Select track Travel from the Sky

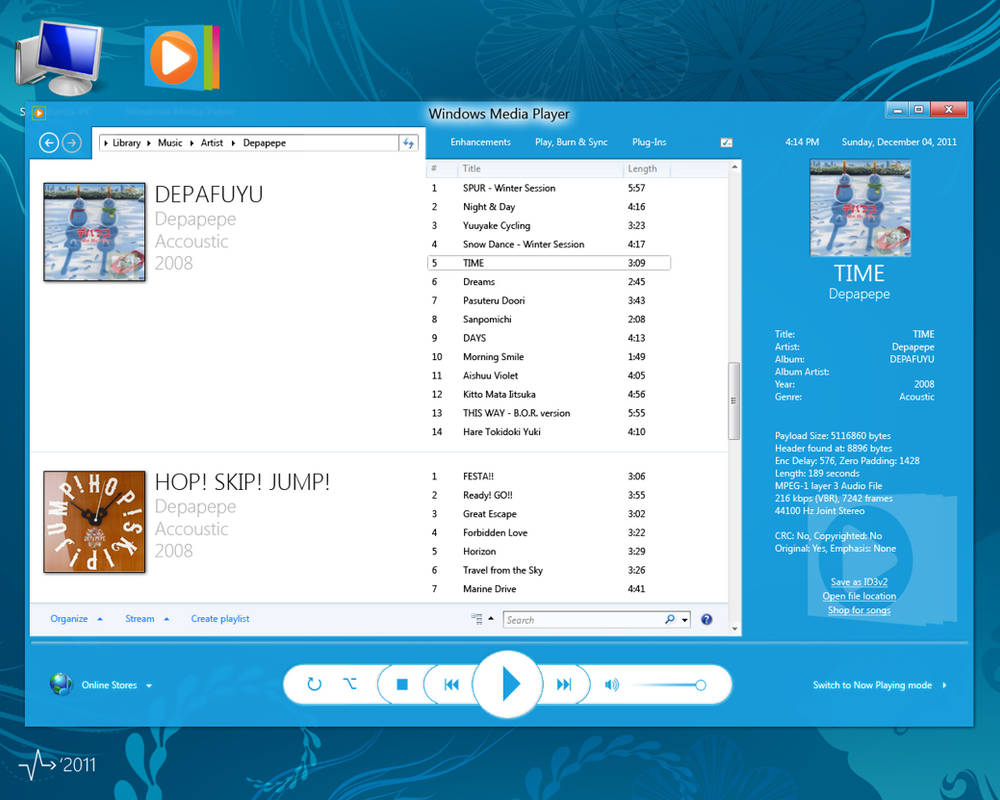(548, 570)
